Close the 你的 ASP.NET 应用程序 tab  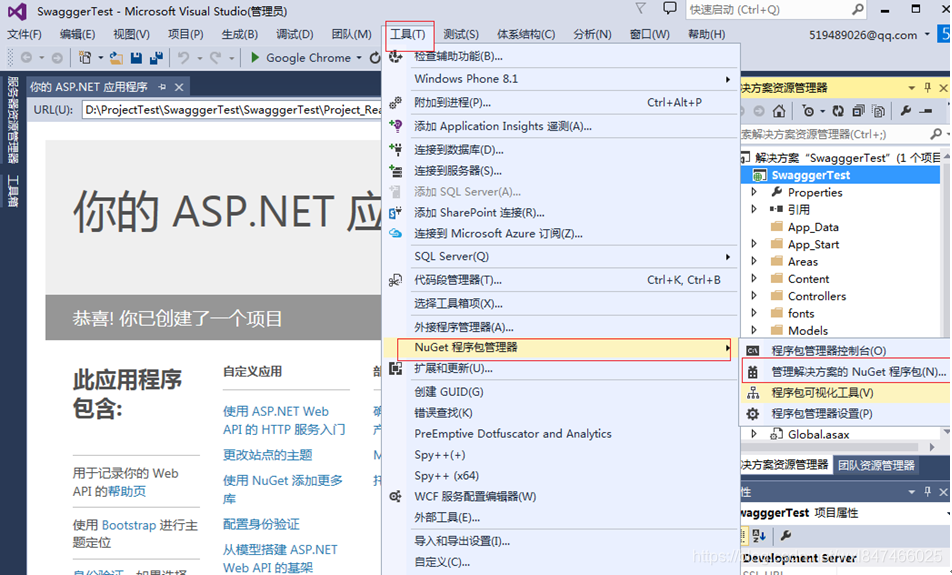pos(179,87)
